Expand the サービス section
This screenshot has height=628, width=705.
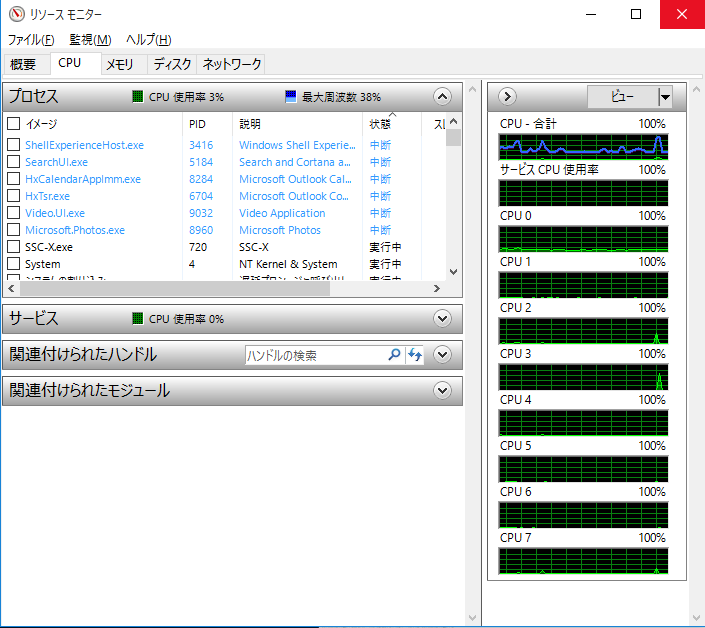[443, 319]
